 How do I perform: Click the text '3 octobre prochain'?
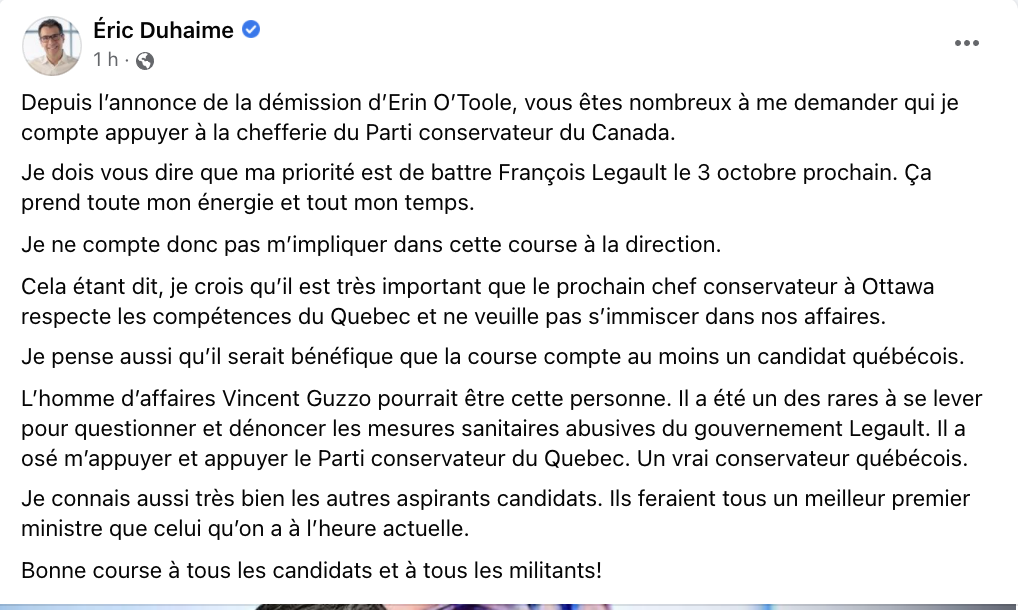pyautogui.click(x=795, y=173)
